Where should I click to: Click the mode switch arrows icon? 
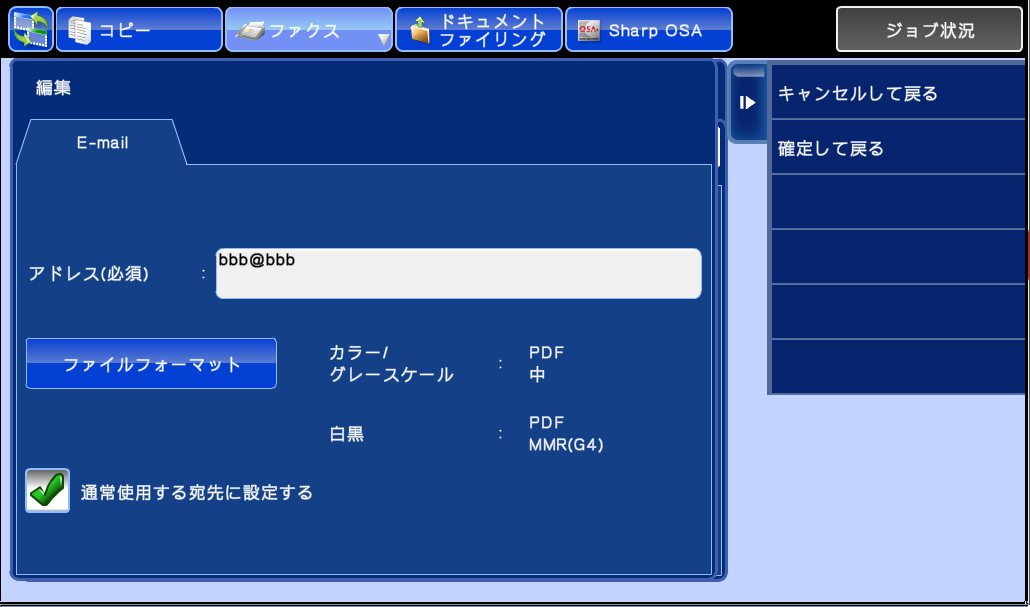(30, 30)
